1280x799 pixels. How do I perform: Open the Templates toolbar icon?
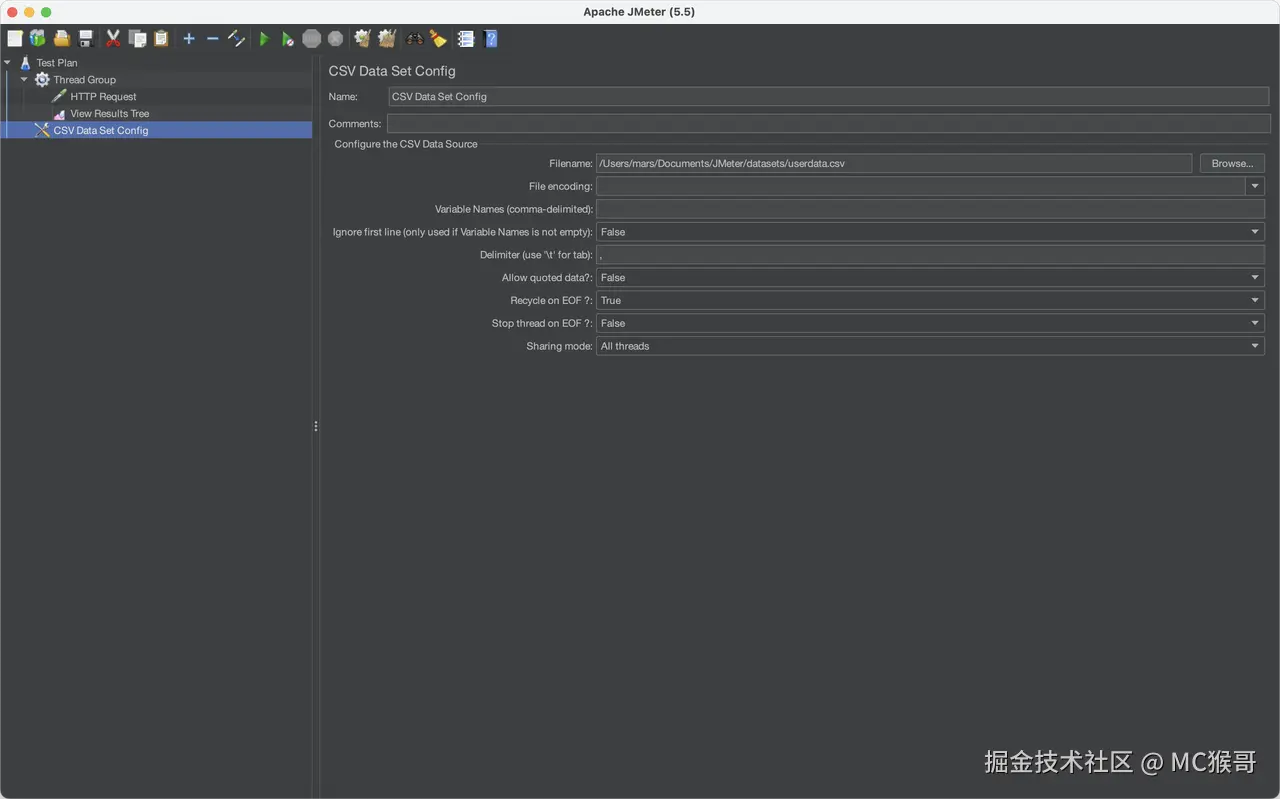click(x=38, y=39)
